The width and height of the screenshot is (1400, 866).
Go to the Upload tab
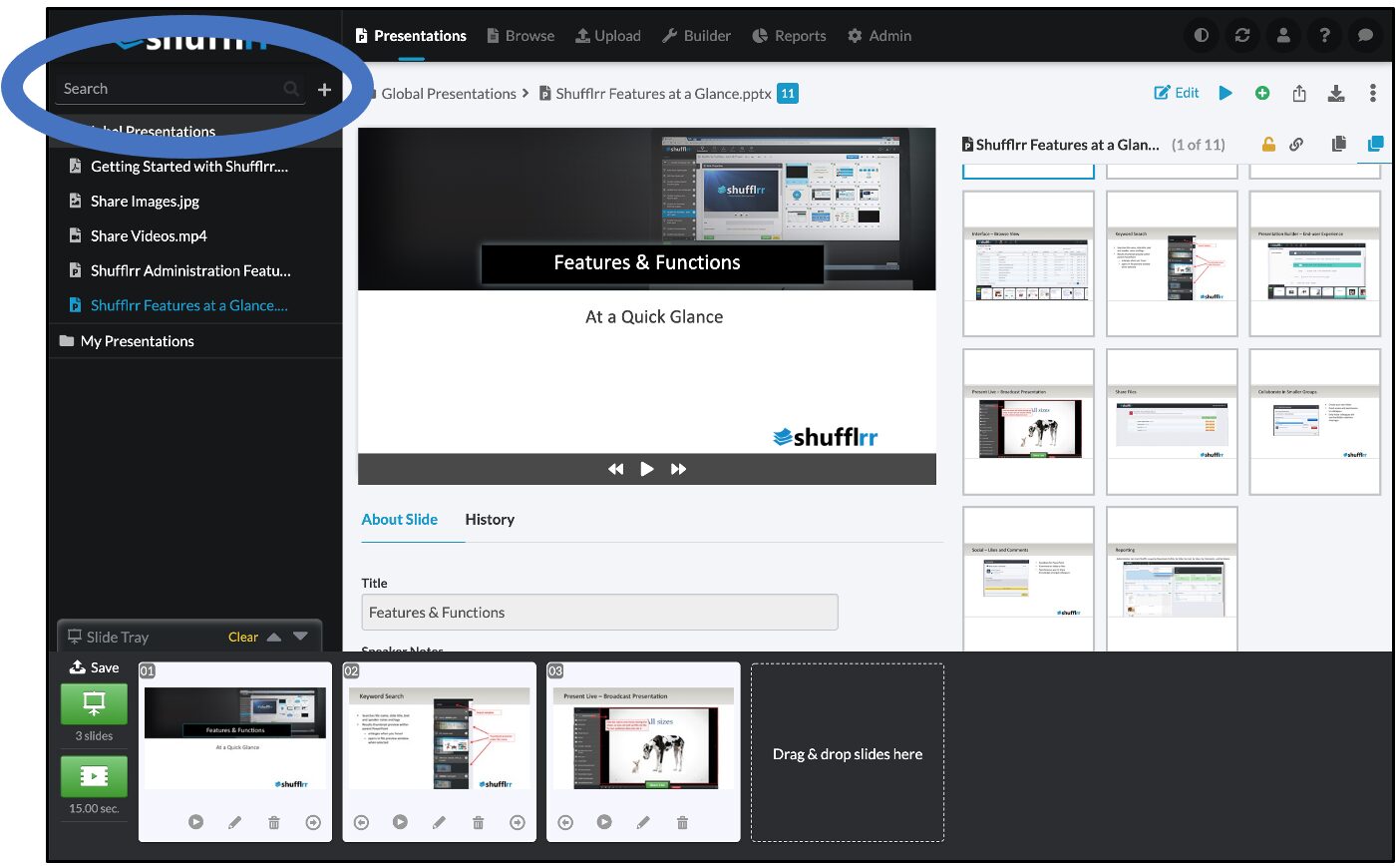coord(608,36)
